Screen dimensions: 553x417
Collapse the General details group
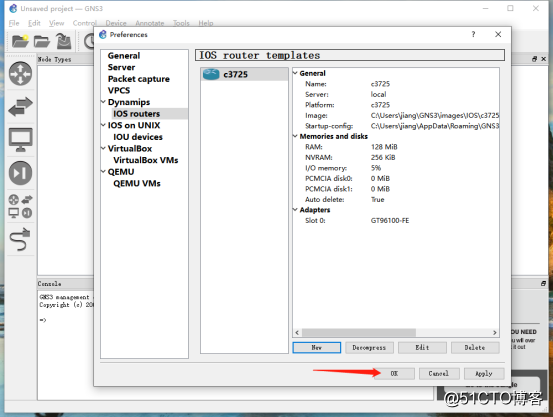(295, 73)
